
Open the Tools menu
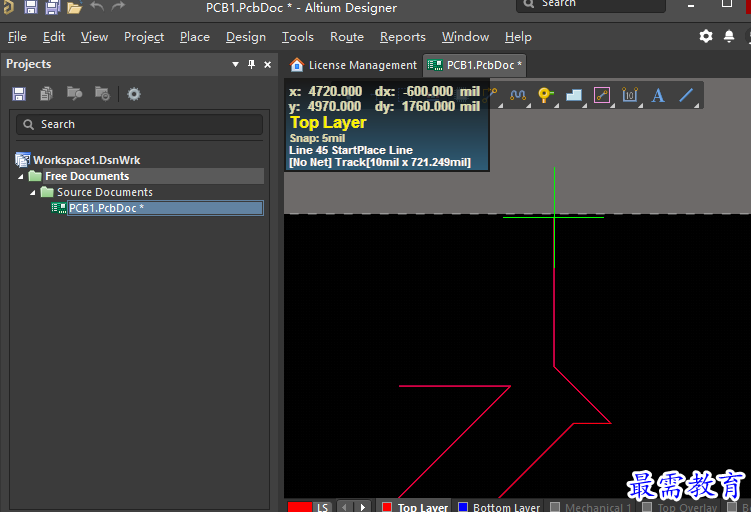297,37
